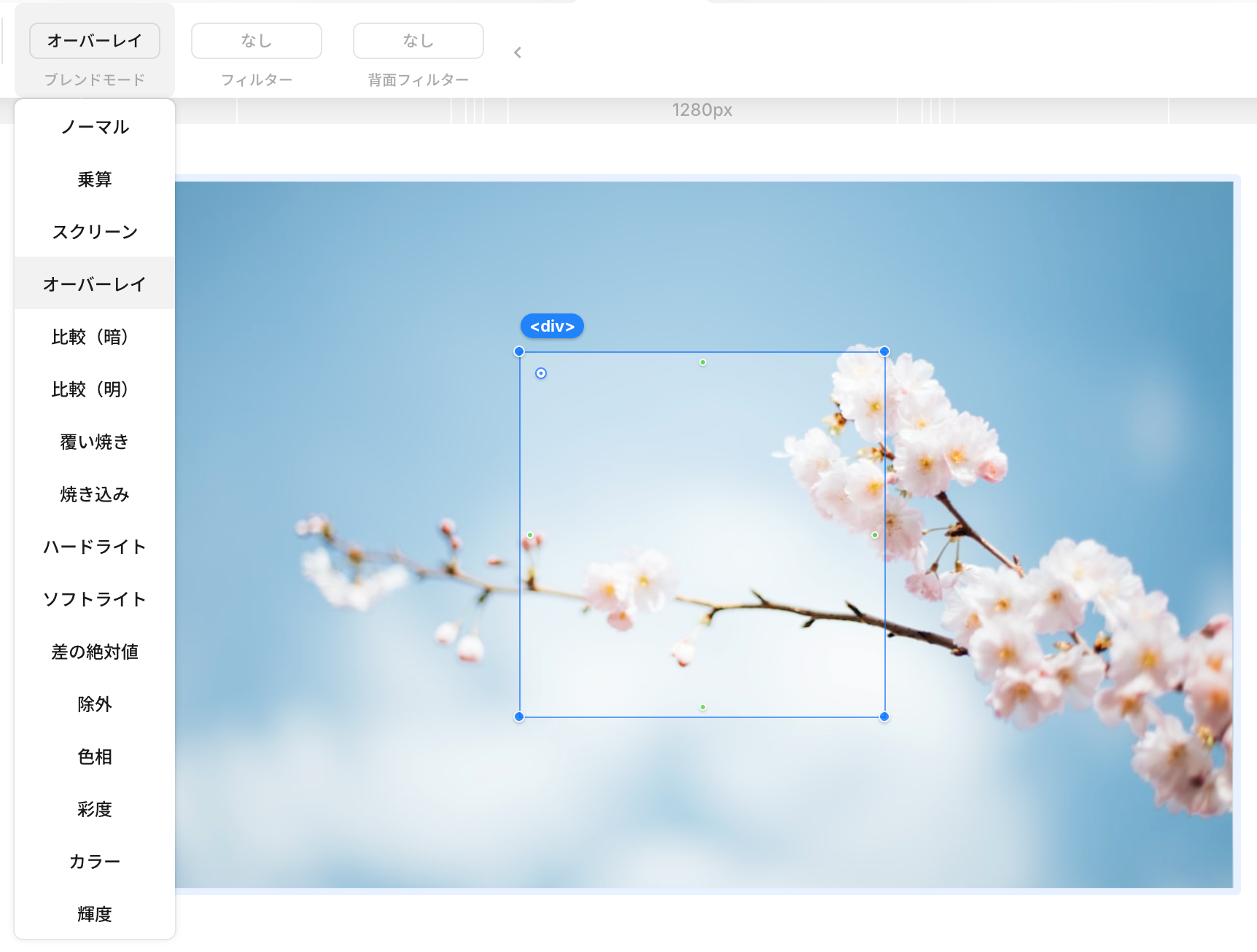The width and height of the screenshot is (1257, 952).
Task: Apply ソフトライト blend mode
Action: [x=95, y=599]
